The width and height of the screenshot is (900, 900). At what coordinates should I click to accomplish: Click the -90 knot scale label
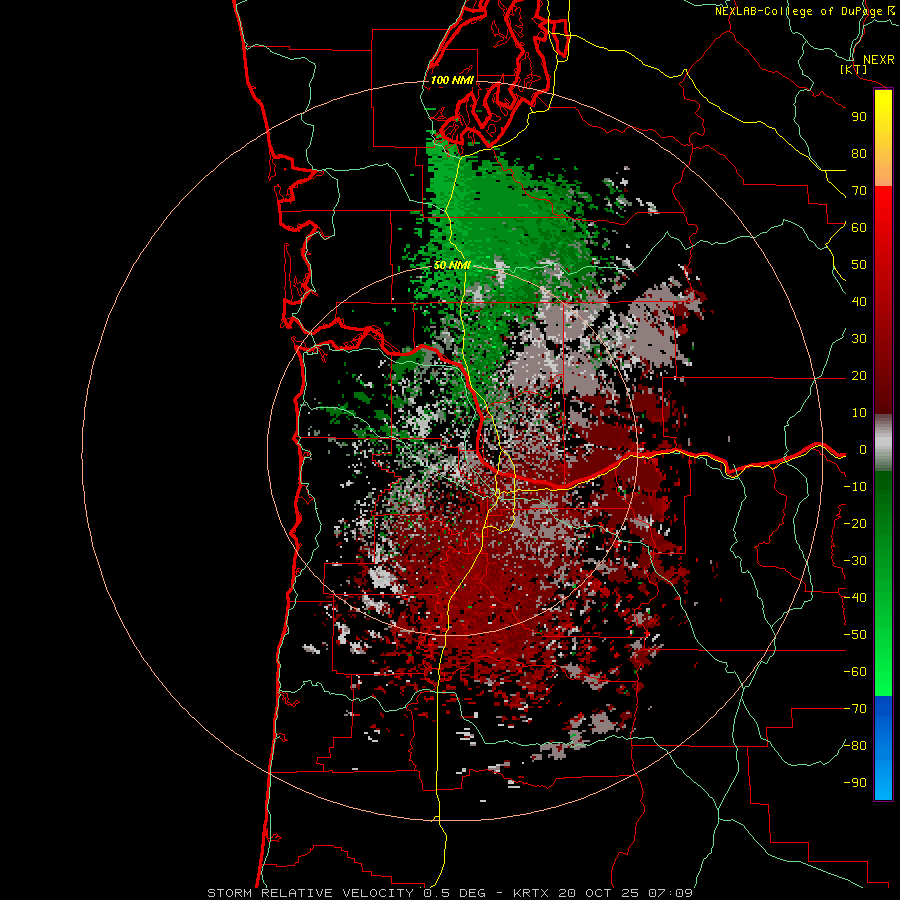click(x=855, y=783)
